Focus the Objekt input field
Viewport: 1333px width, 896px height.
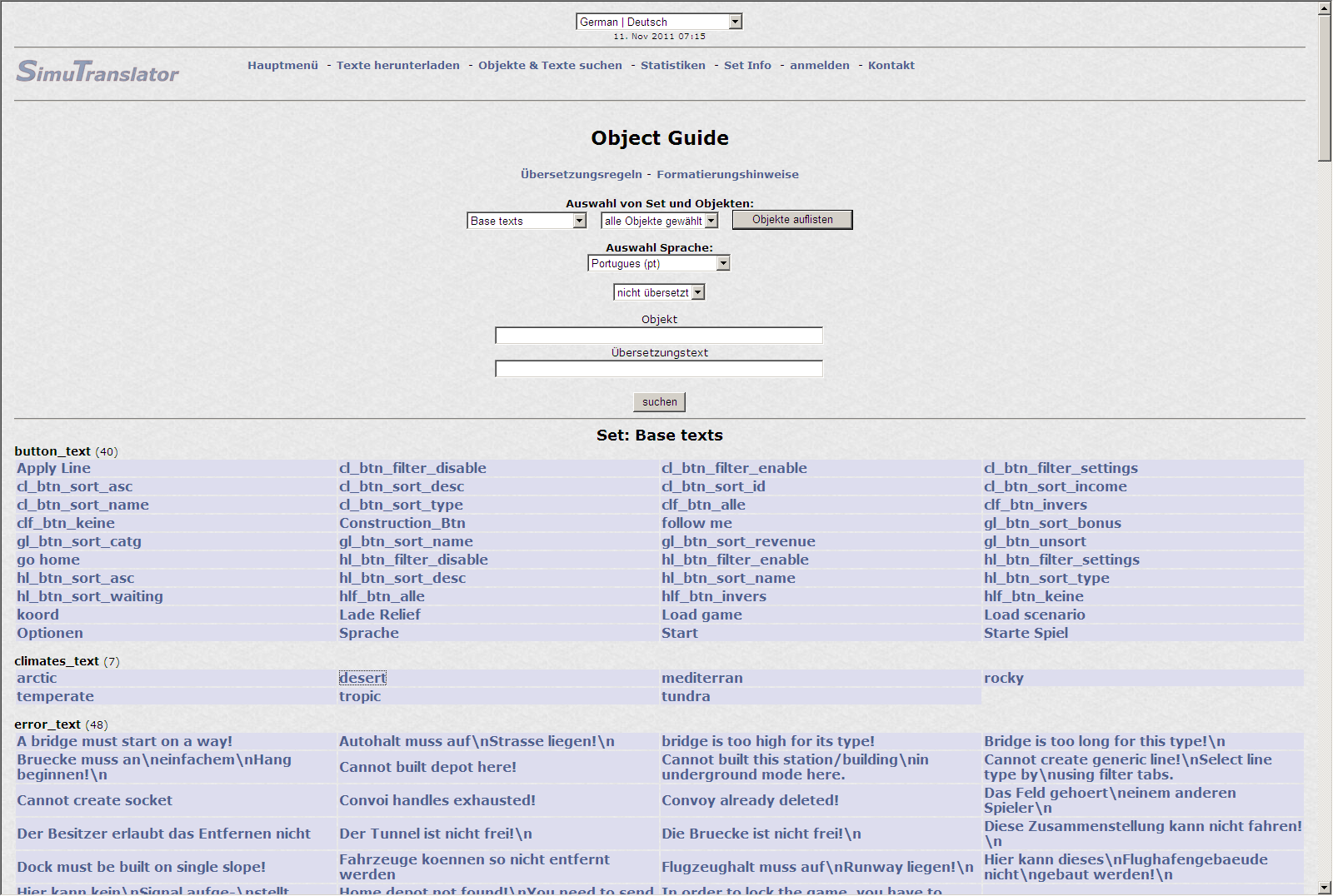(658, 336)
